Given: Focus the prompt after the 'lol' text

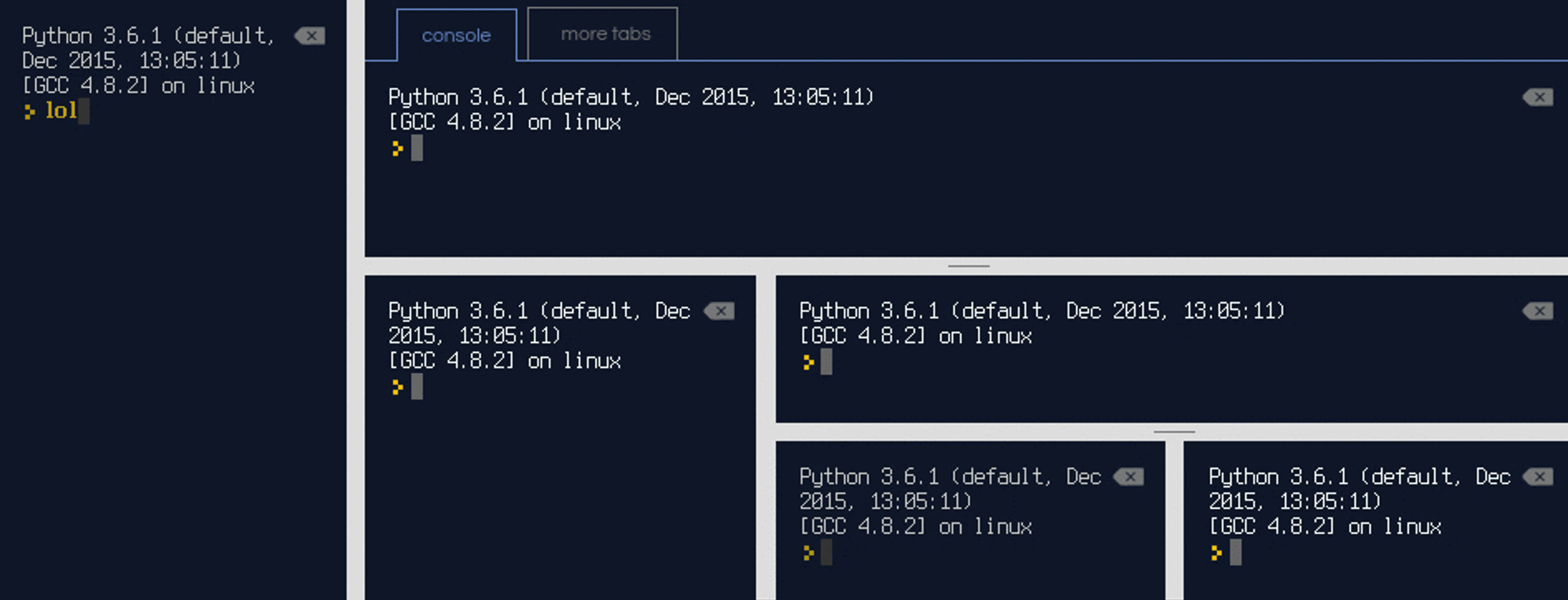Looking at the screenshot, I should pyautogui.click(x=84, y=112).
